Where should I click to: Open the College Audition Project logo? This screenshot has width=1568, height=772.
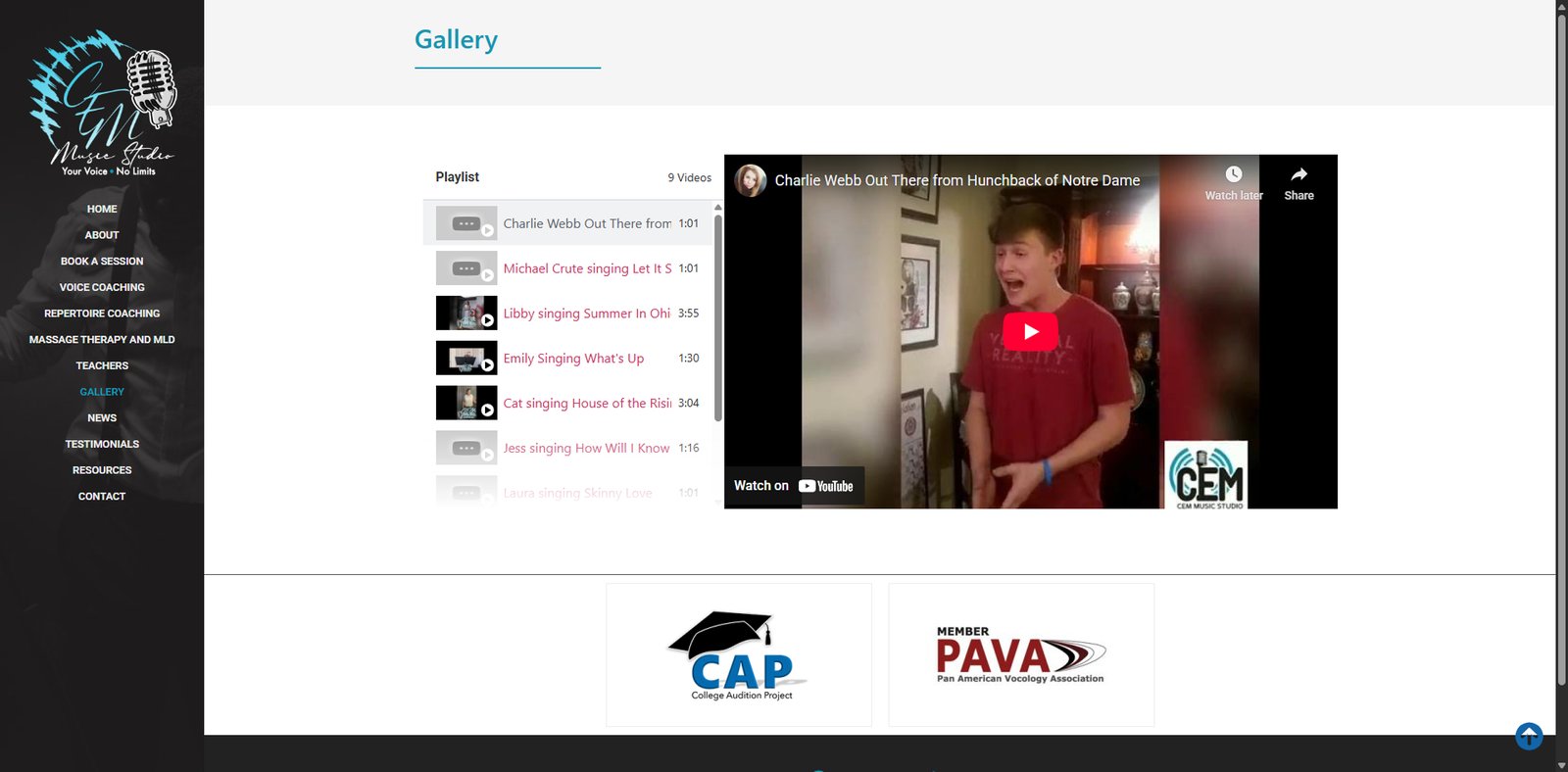click(x=739, y=654)
